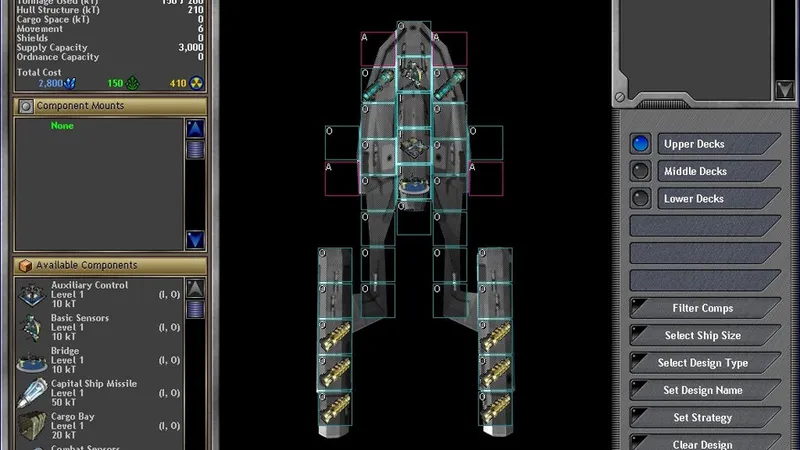Enable the Lower Decks radio button

[x=640, y=198]
